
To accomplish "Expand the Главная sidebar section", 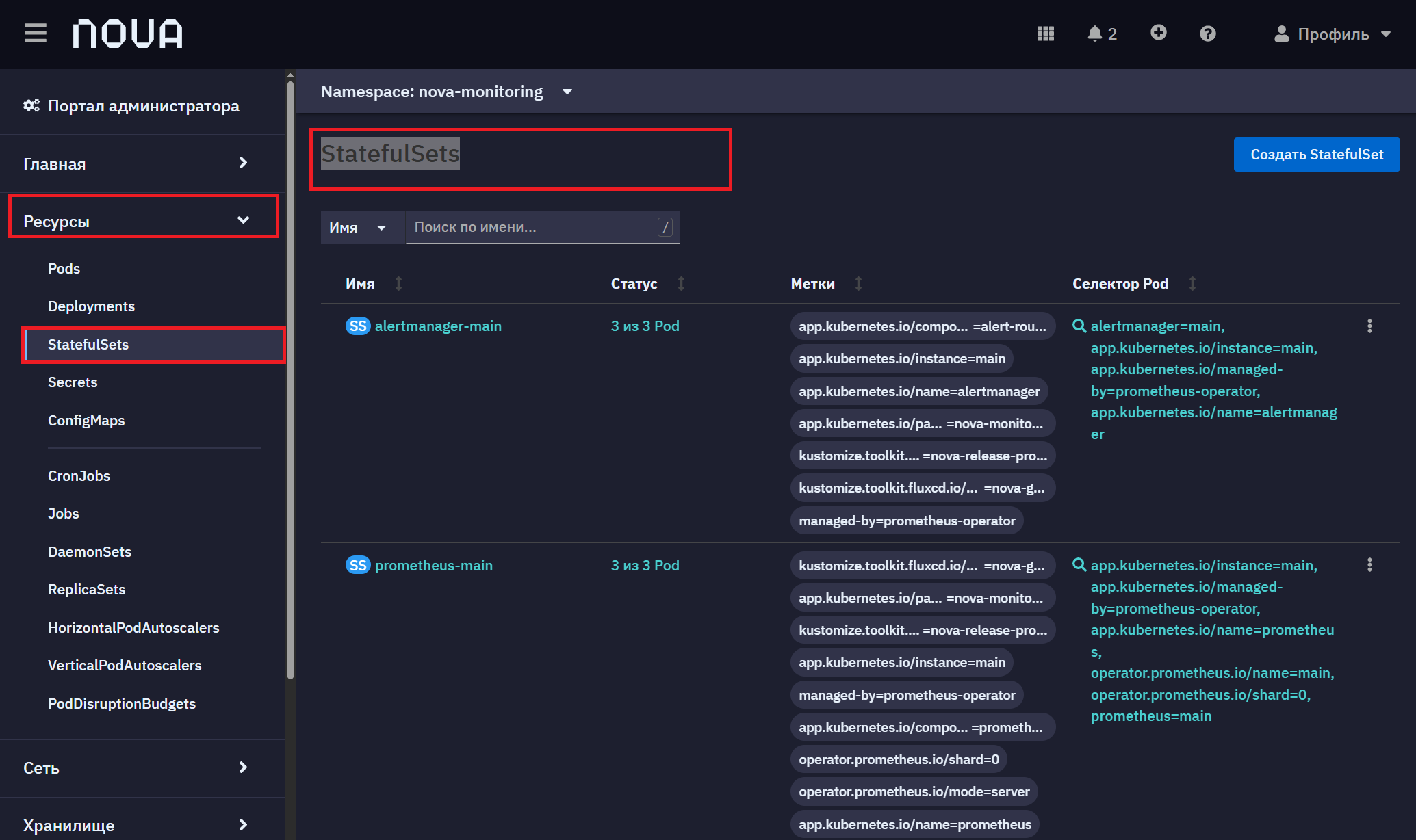I will pos(142,163).
